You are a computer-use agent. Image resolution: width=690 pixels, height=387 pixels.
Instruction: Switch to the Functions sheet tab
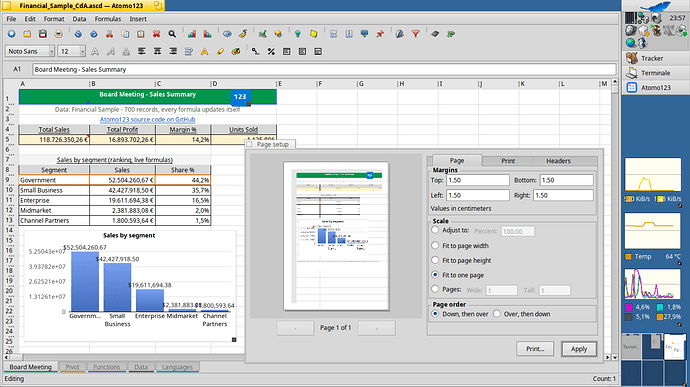106,367
